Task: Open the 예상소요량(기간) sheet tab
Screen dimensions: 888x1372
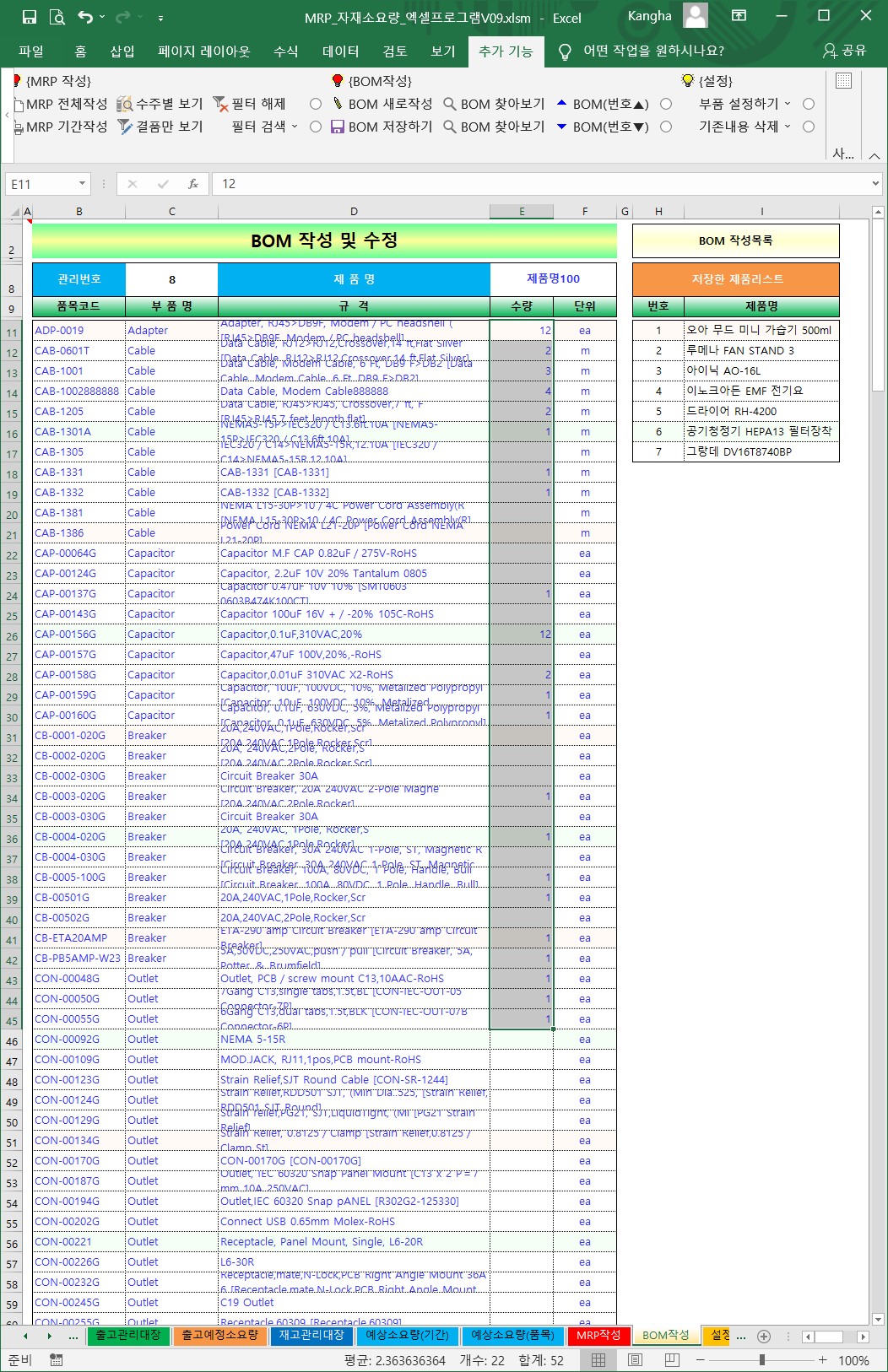Action: pyautogui.click(x=407, y=1335)
